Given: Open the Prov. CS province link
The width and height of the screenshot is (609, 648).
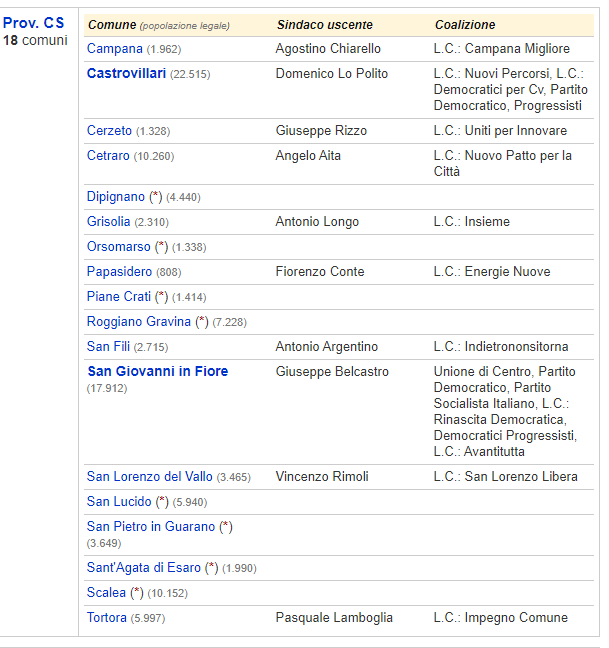Looking at the screenshot, I should coord(33,23).
